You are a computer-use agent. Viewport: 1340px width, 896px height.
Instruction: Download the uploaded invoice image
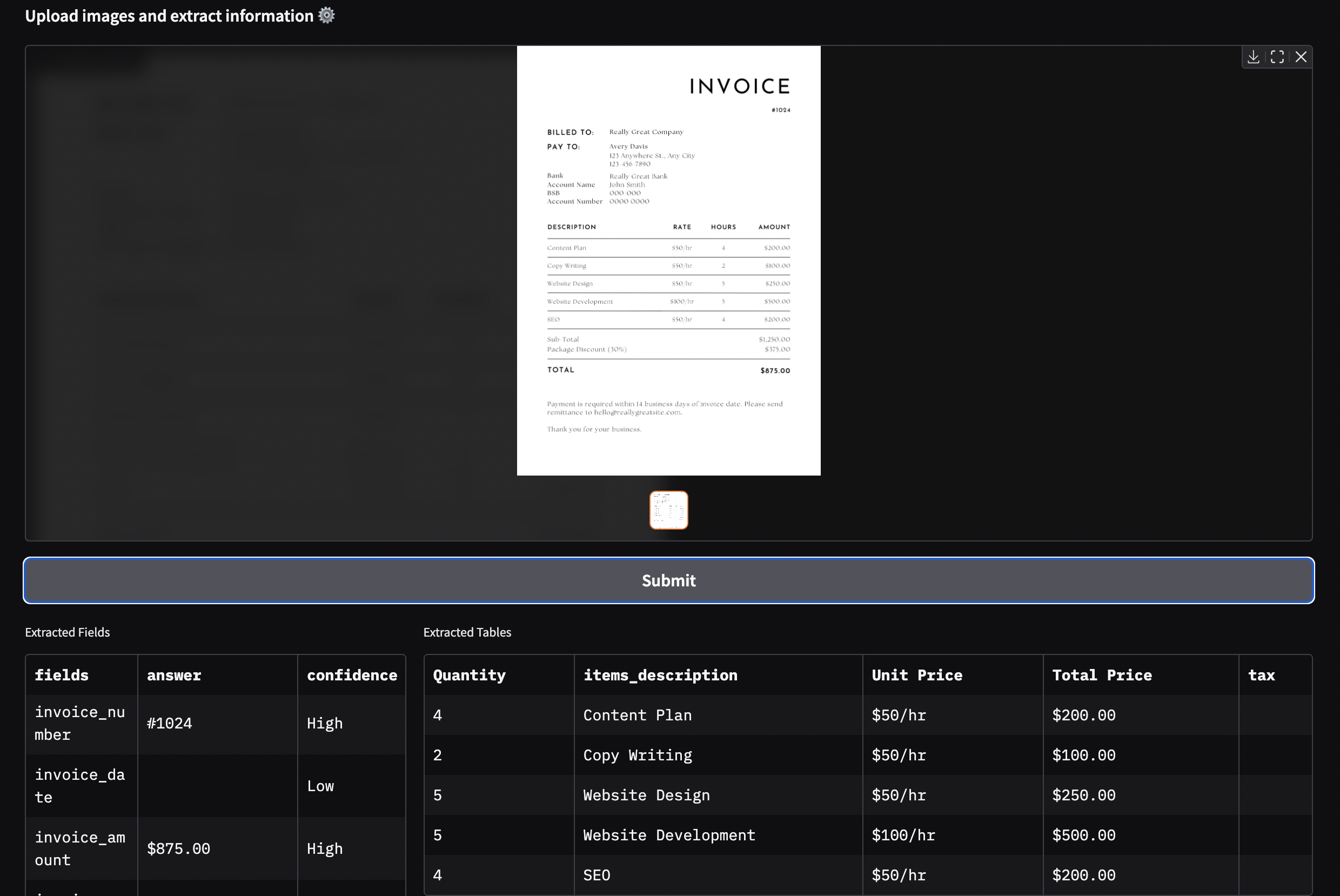point(1253,57)
